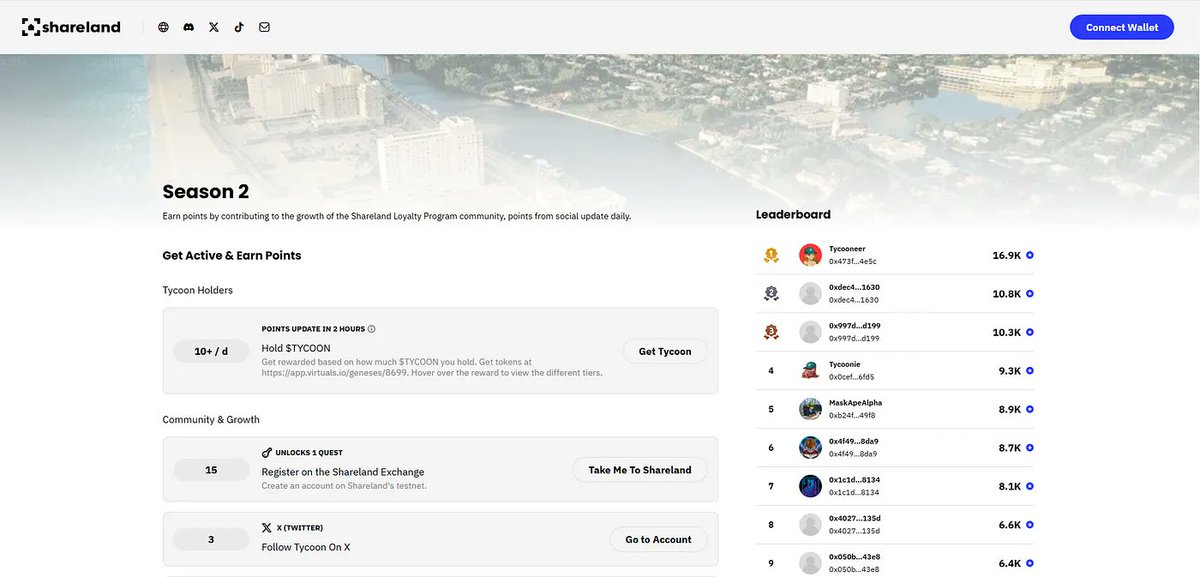Click X logo next to X (TWITTER) label
The height and width of the screenshot is (577, 1200).
pyautogui.click(x=267, y=527)
